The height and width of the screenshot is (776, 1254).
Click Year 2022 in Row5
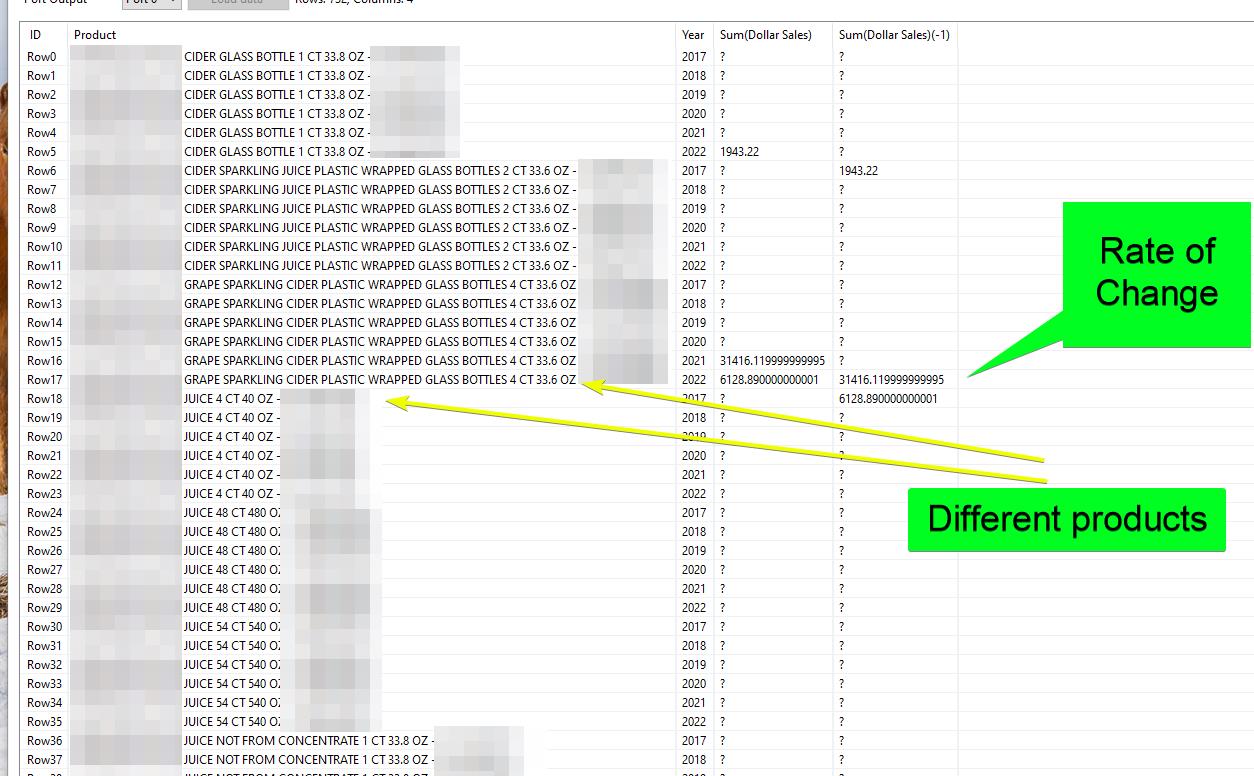pos(694,152)
